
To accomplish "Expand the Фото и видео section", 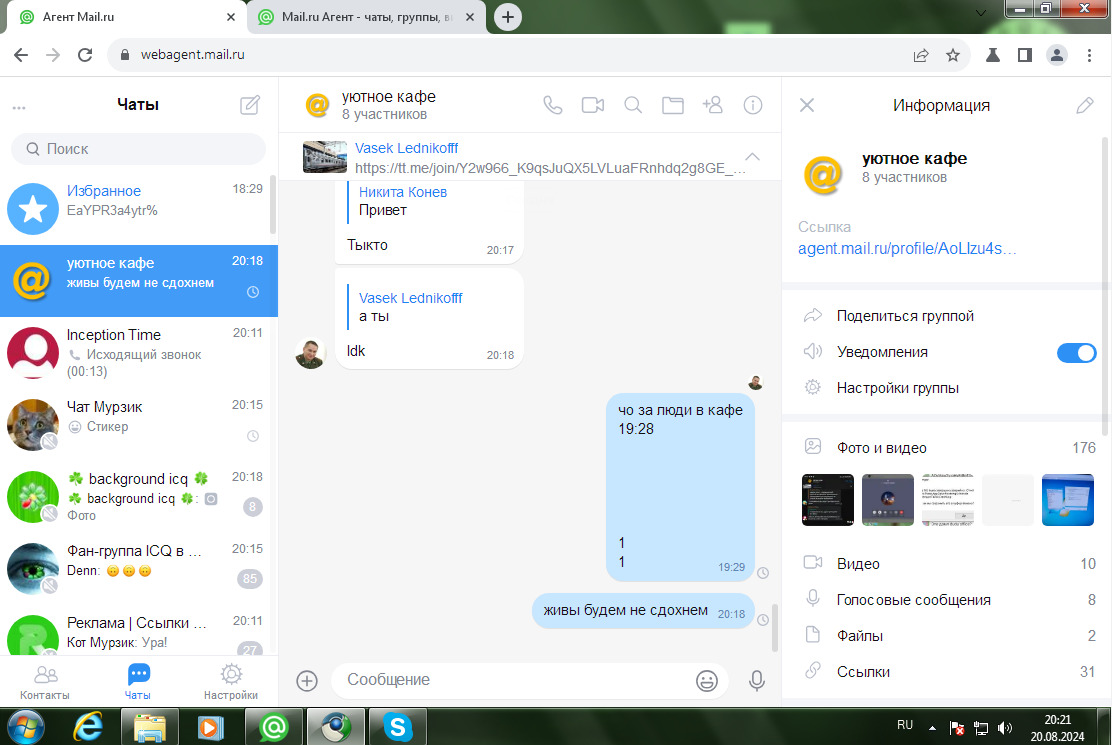I will (x=881, y=448).
